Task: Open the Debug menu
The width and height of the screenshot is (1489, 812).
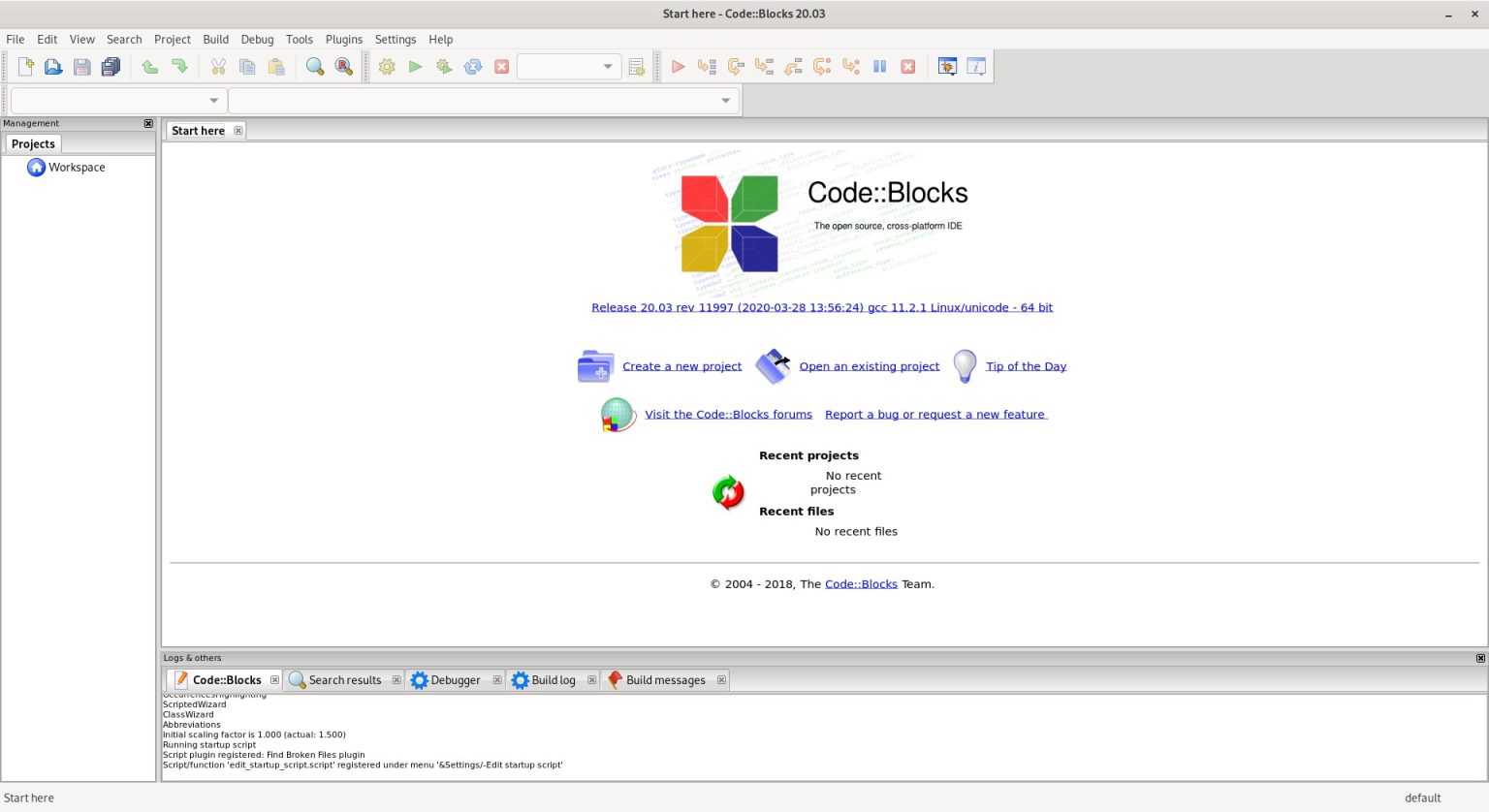Action: [x=257, y=40]
